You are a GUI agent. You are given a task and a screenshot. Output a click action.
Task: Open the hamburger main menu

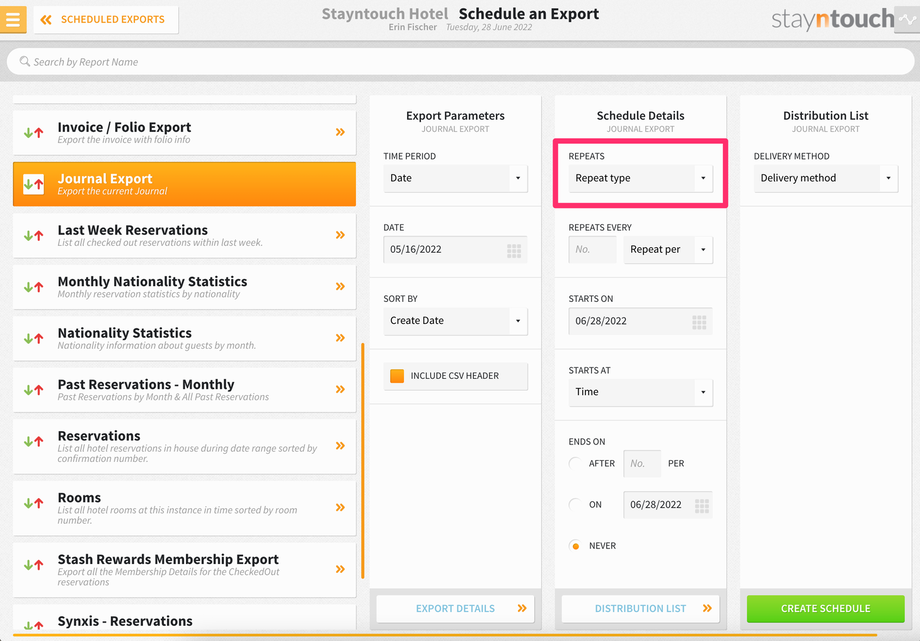tap(13, 19)
